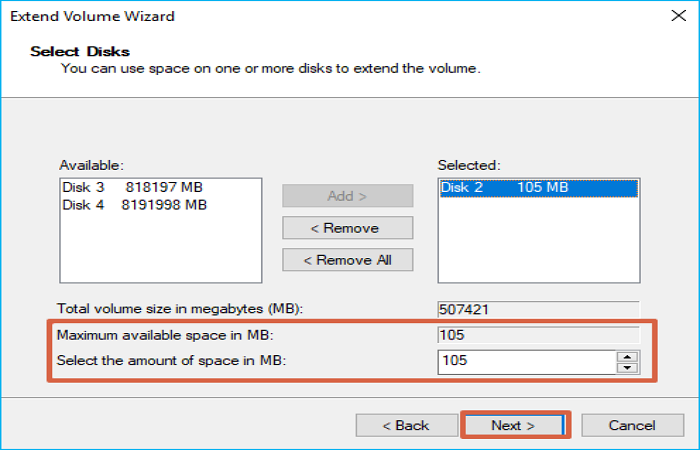Proceed by clicking Next >
The height and width of the screenshot is (450, 700).
pyautogui.click(x=514, y=425)
